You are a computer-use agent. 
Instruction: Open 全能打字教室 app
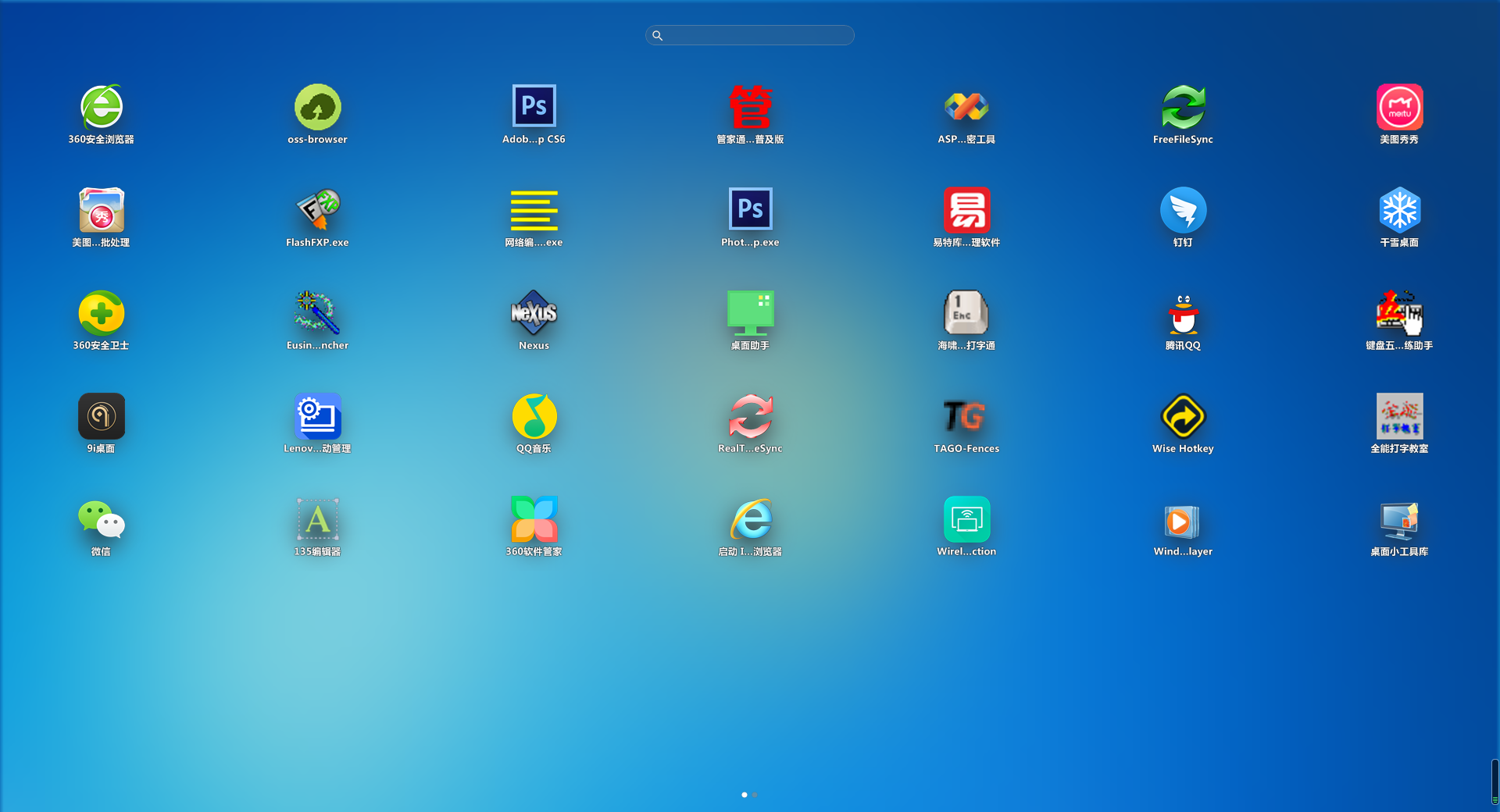1400,416
